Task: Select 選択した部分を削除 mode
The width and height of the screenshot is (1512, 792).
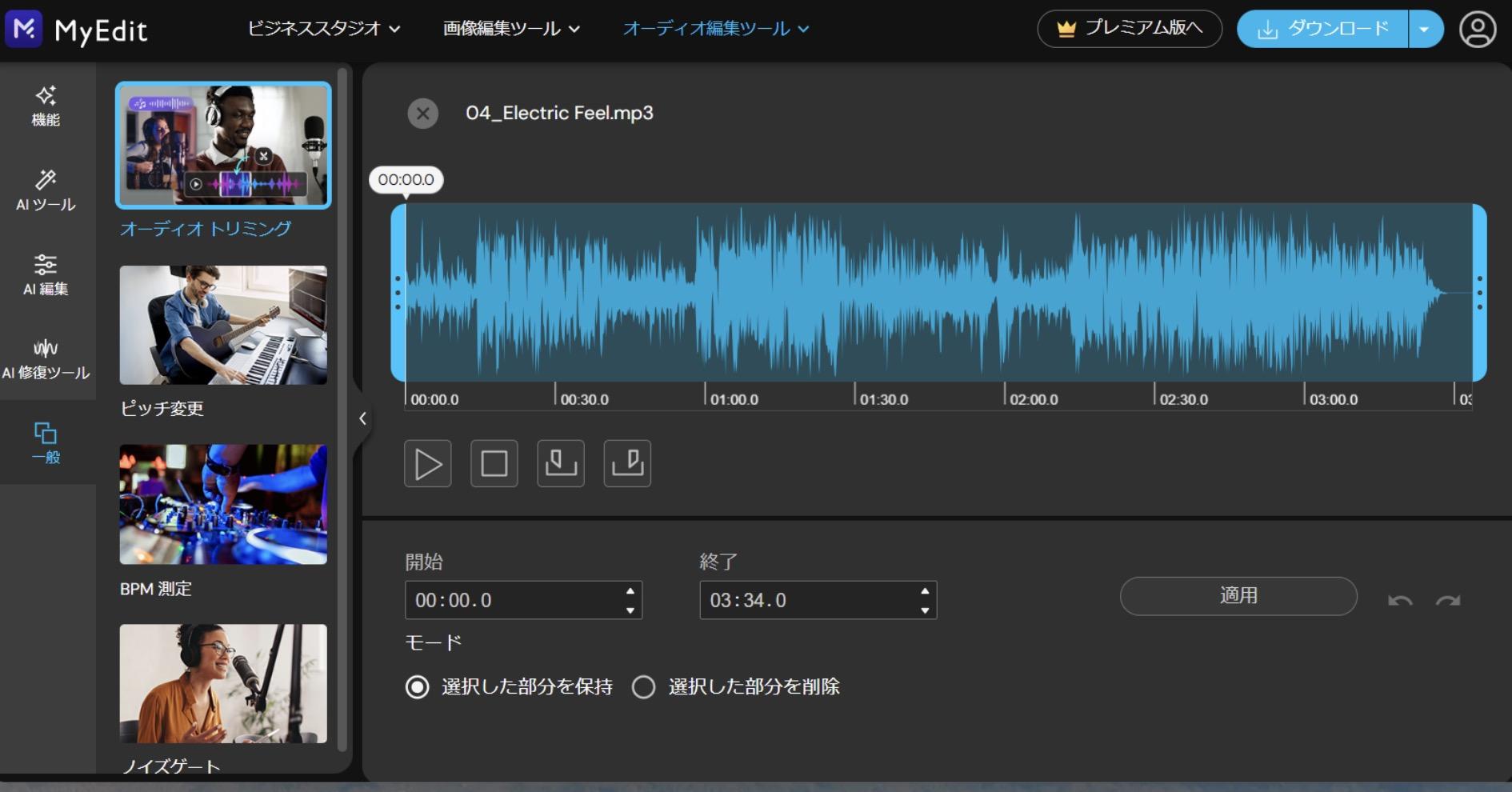Action: [x=736, y=687]
